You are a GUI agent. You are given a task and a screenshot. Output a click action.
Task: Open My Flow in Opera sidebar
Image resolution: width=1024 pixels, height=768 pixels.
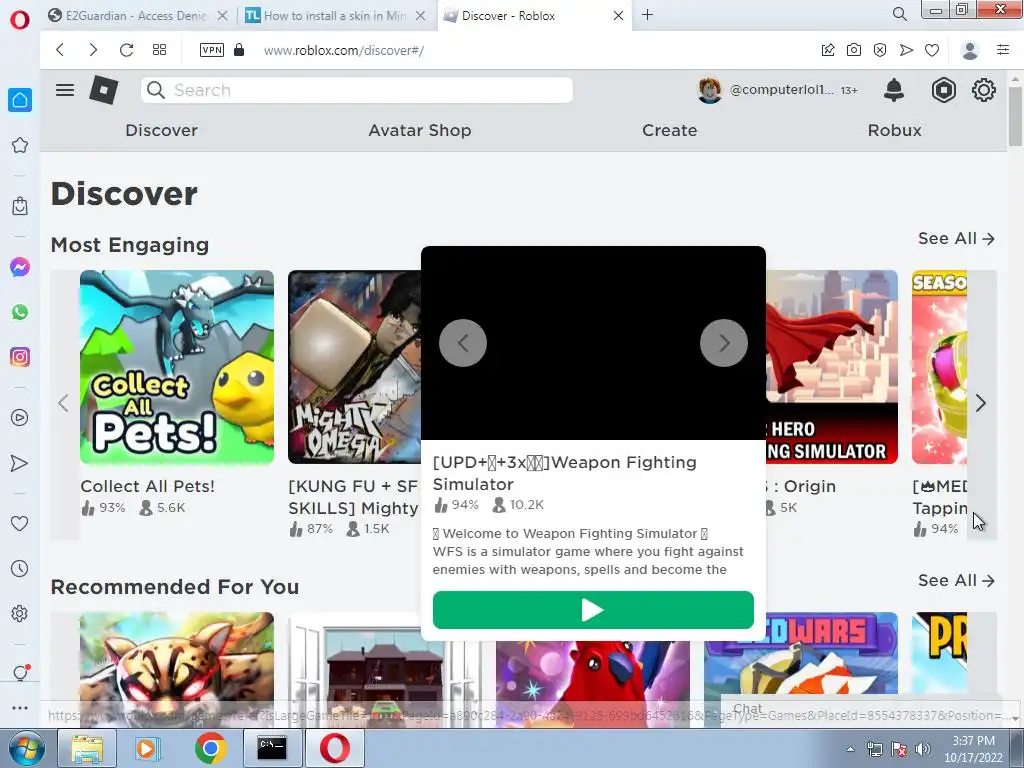click(x=20, y=463)
